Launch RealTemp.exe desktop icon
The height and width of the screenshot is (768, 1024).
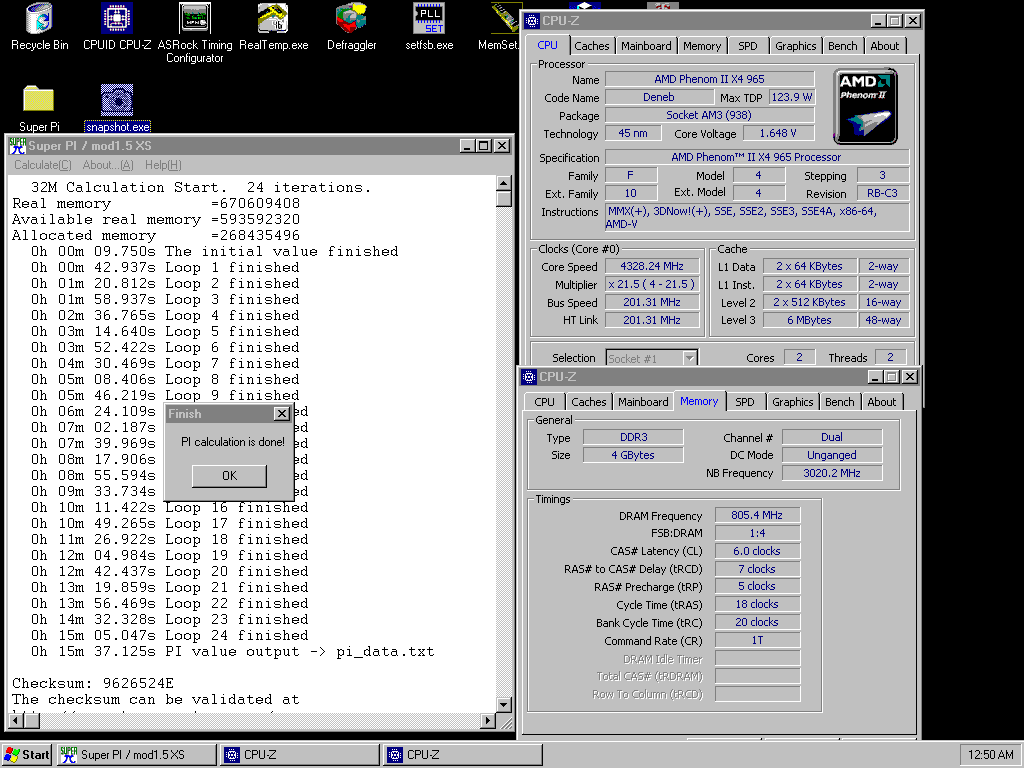[x=273, y=27]
